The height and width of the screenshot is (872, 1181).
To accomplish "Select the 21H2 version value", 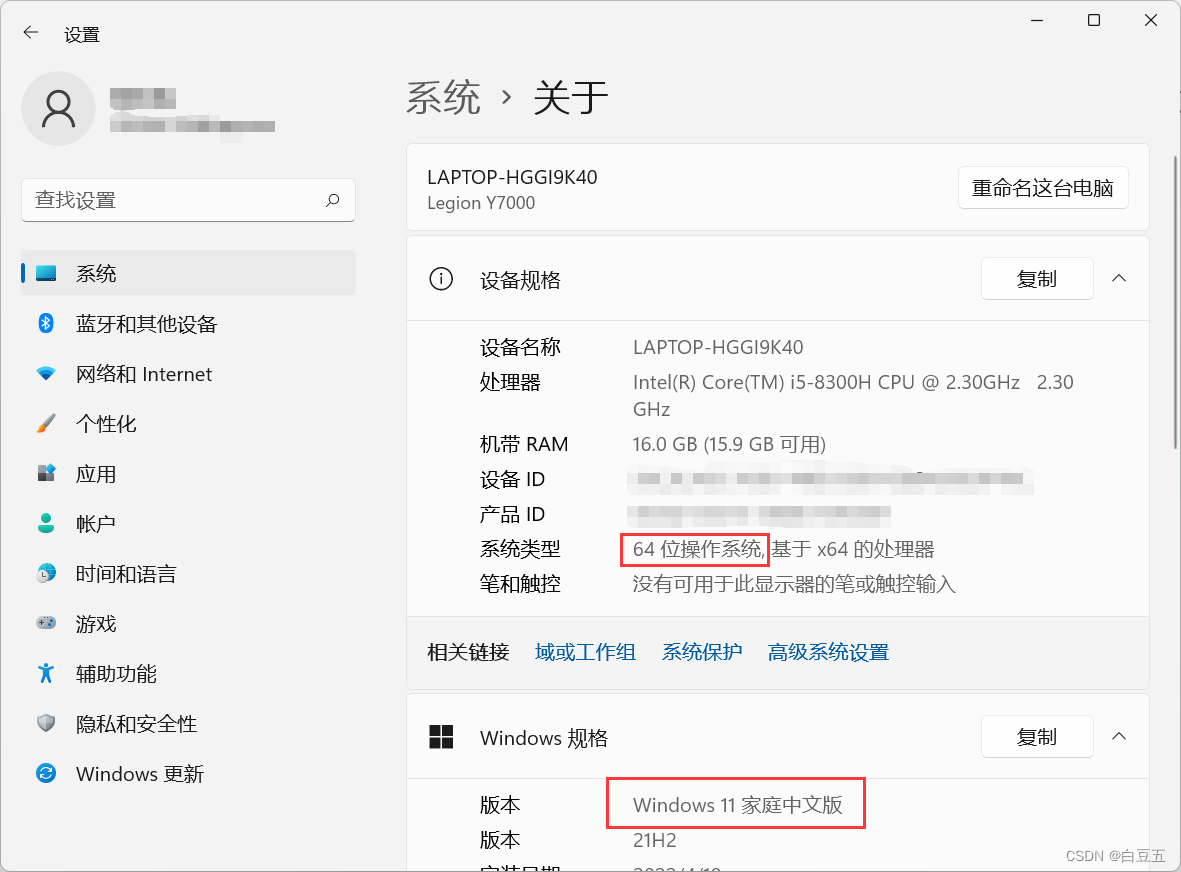I will 655,840.
